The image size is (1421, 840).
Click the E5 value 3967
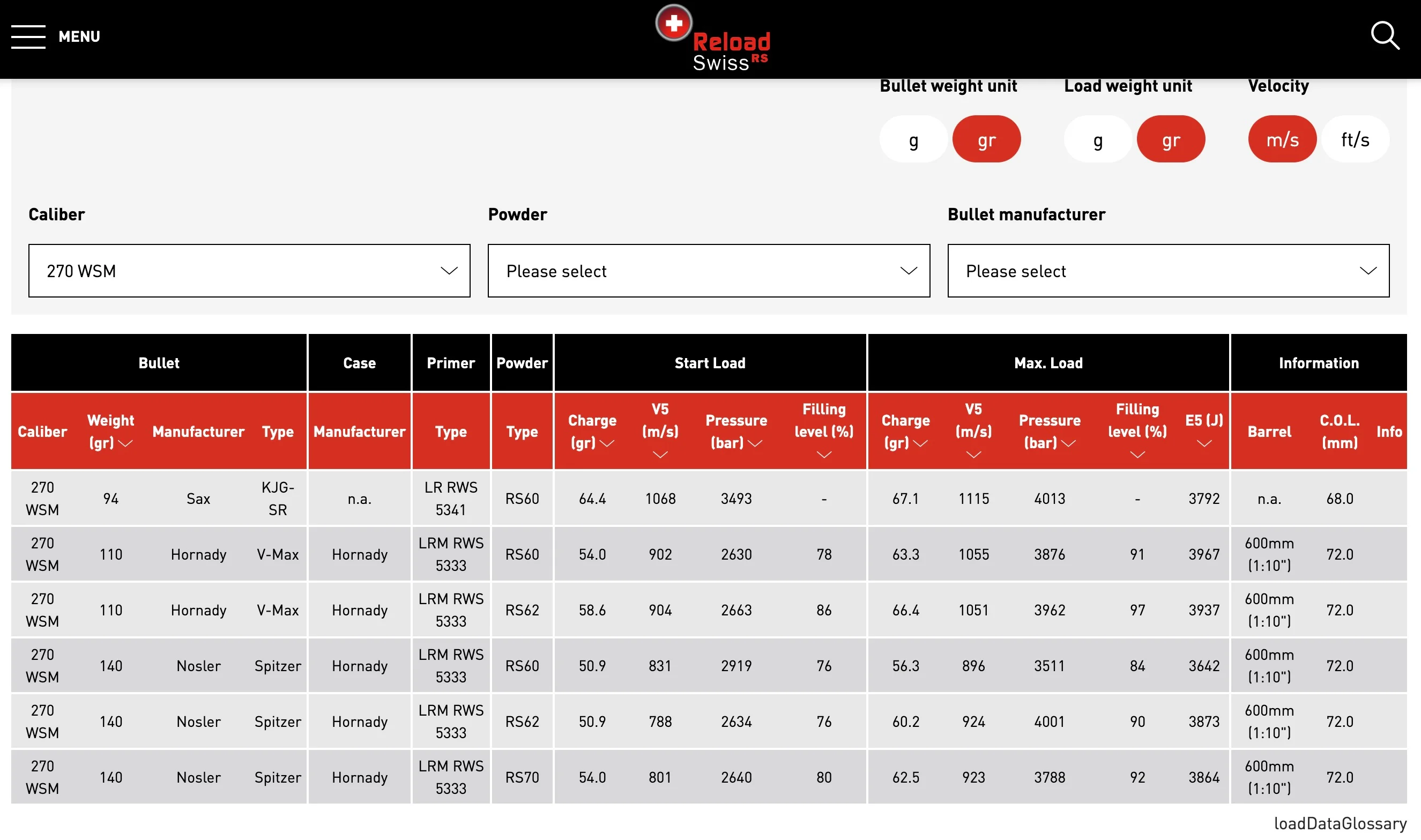1204,554
